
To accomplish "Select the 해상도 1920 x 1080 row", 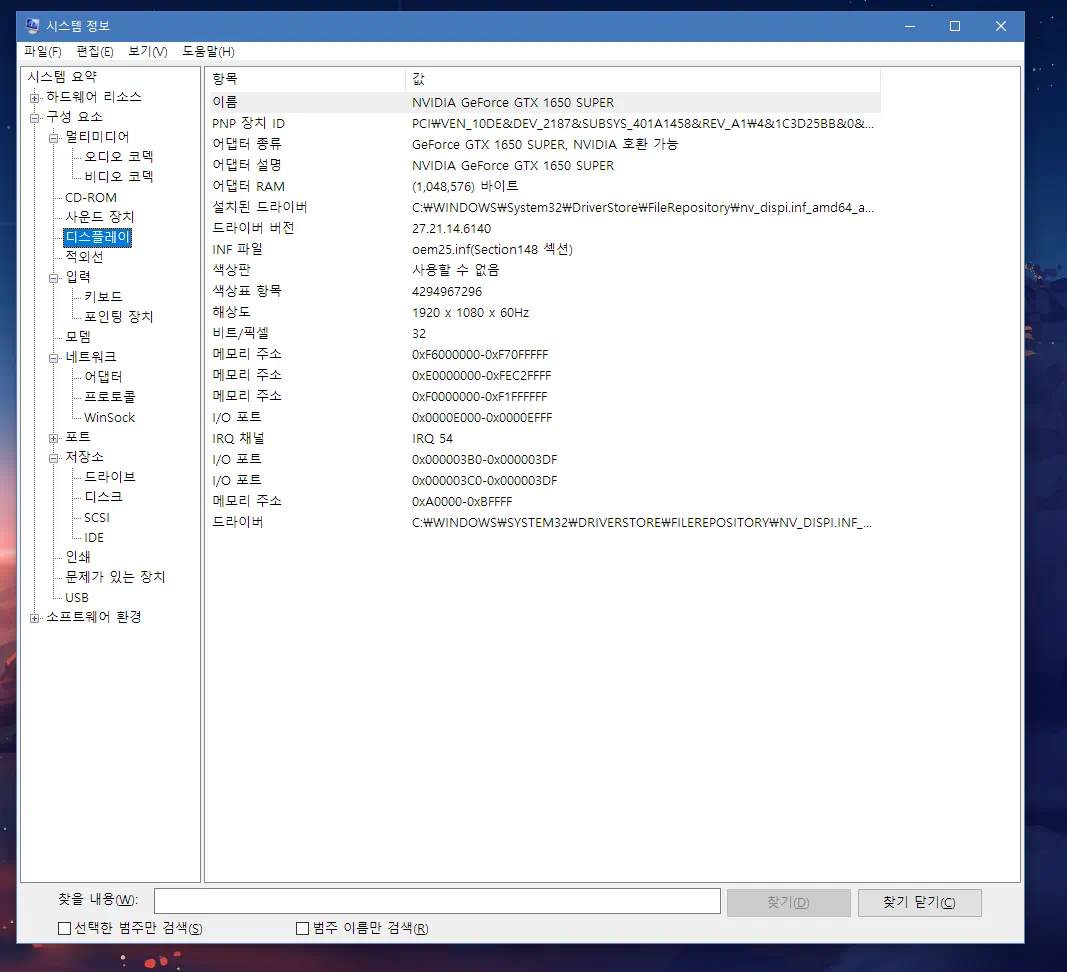I will (542, 312).
